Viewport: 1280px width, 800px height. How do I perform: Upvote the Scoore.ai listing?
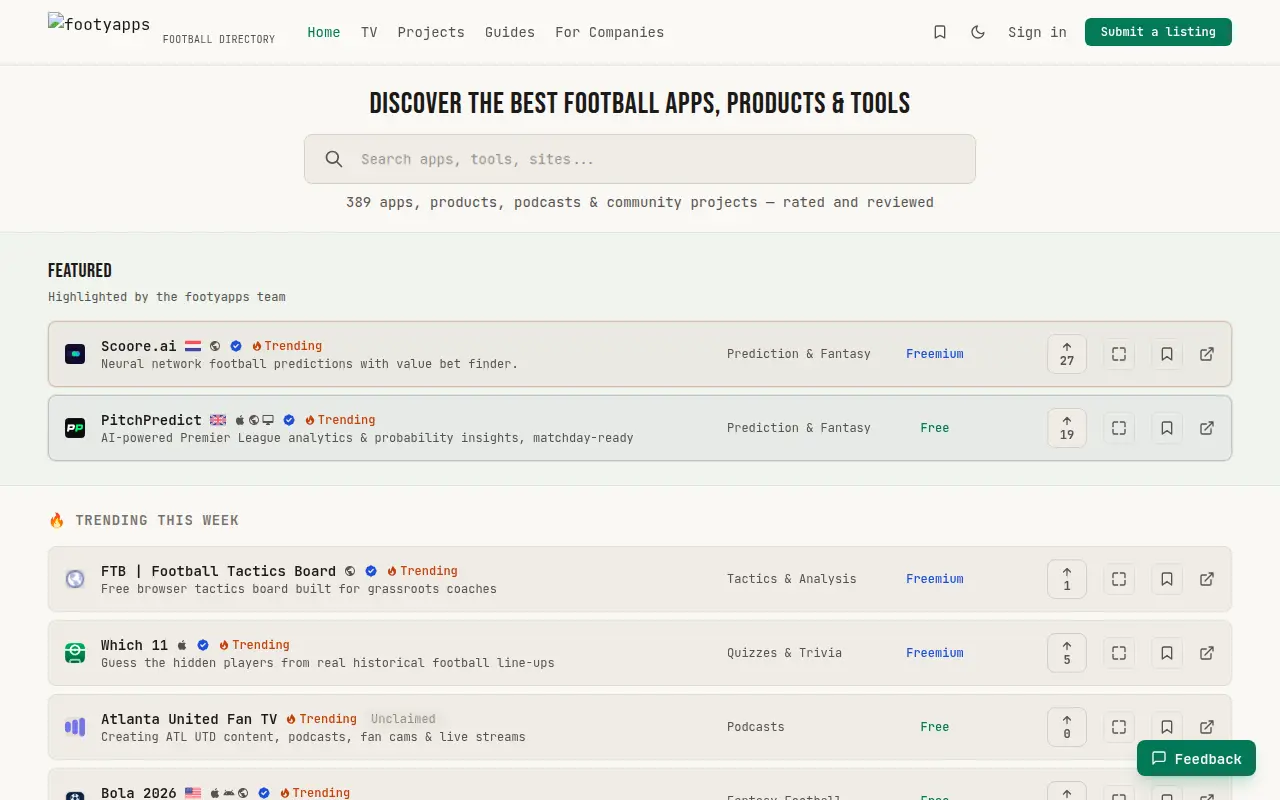(1067, 354)
